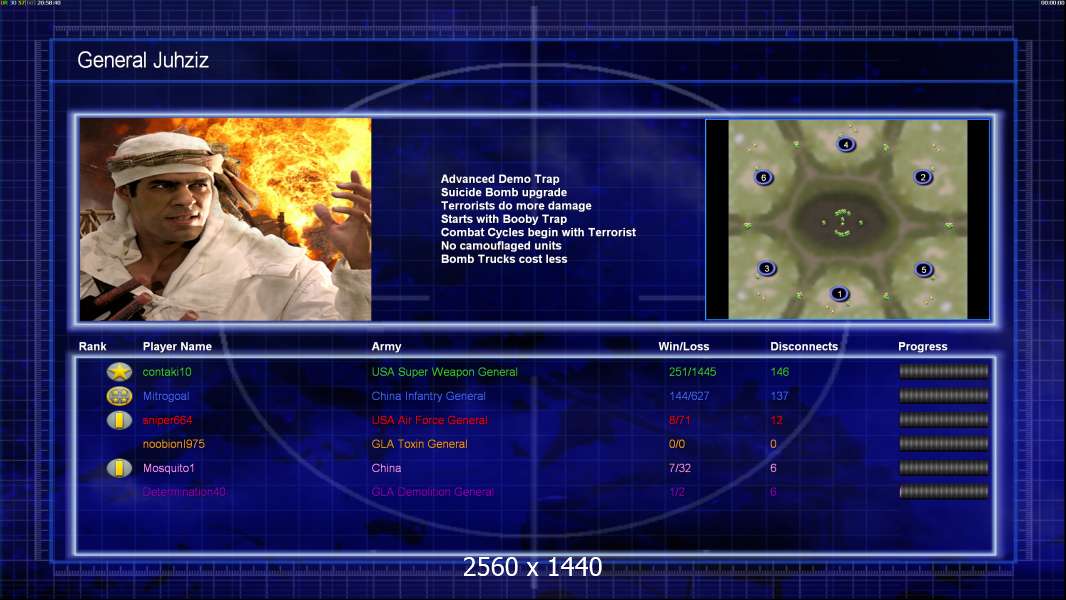This screenshot has width=1066, height=600.
Task: Click the Disconnects column header
Action: pos(804,347)
